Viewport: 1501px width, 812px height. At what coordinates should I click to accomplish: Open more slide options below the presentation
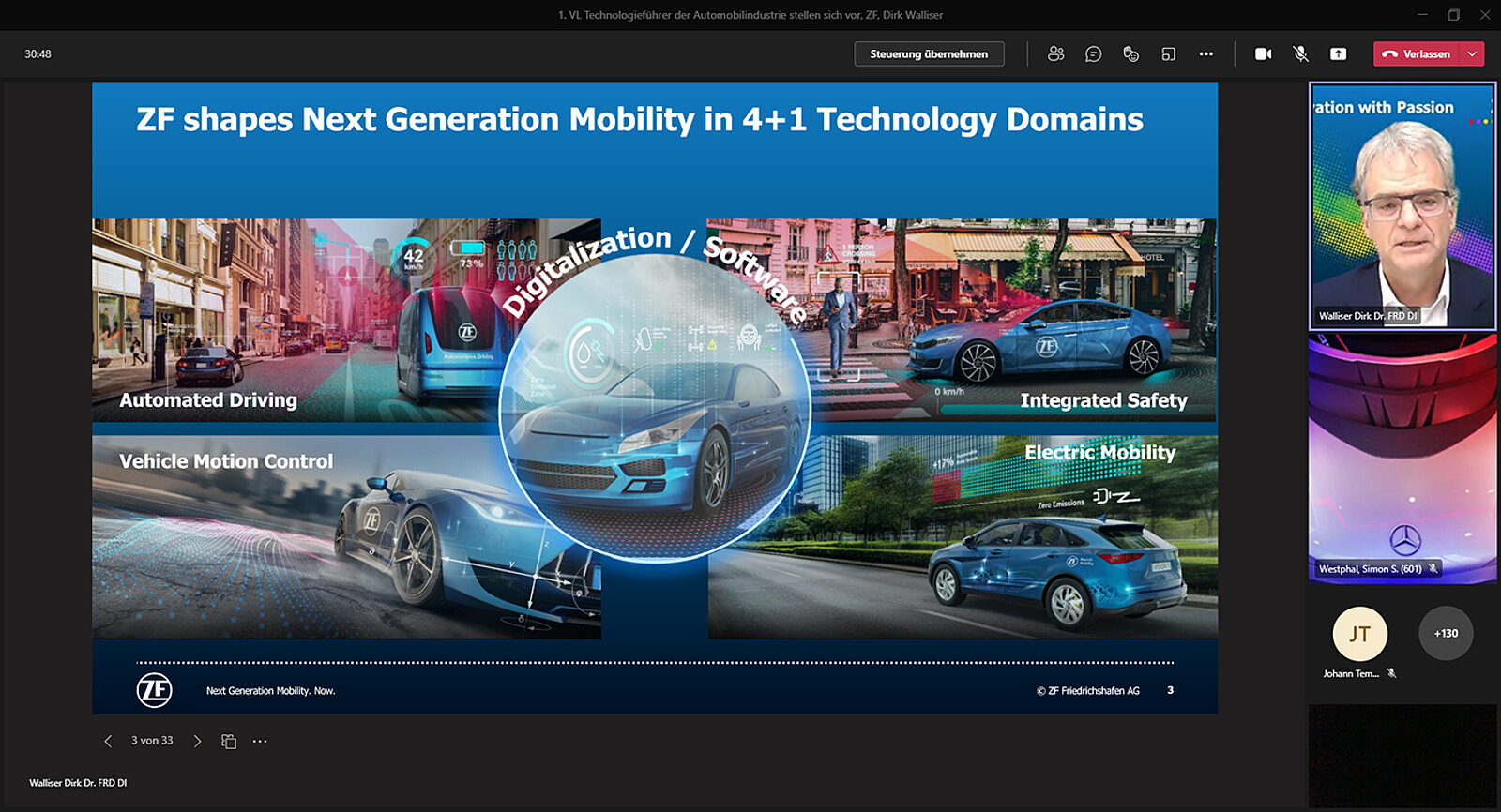pos(260,741)
